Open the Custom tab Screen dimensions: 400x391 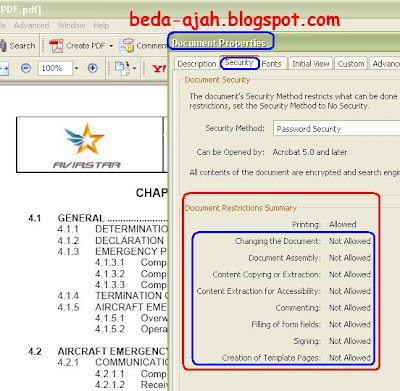pyautogui.click(x=351, y=64)
